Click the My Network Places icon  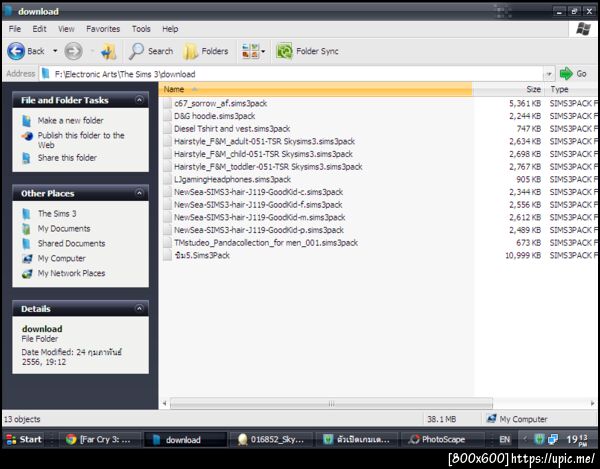(x=27, y=274)
